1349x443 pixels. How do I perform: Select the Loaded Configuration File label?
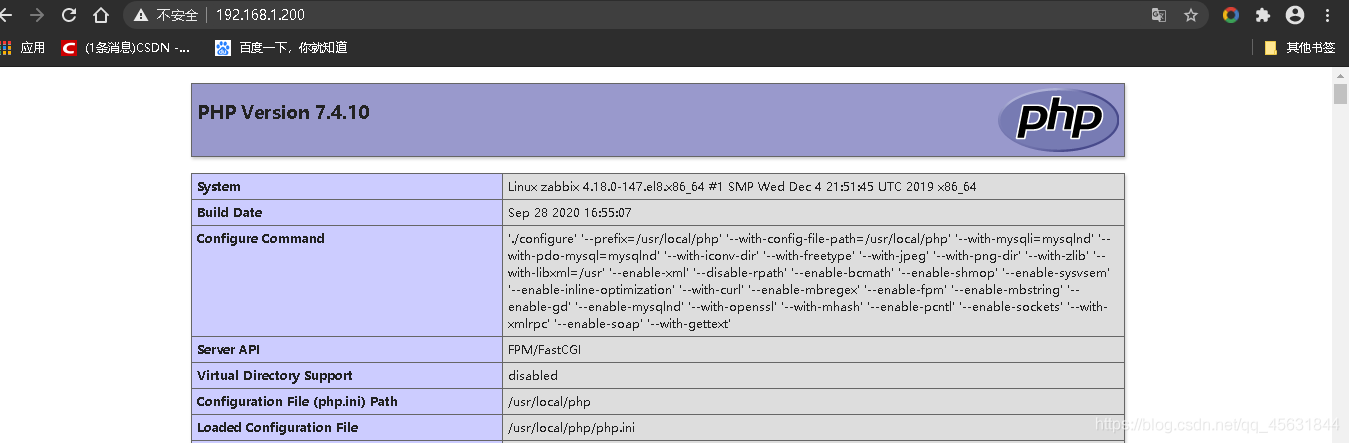pos(278,428)
